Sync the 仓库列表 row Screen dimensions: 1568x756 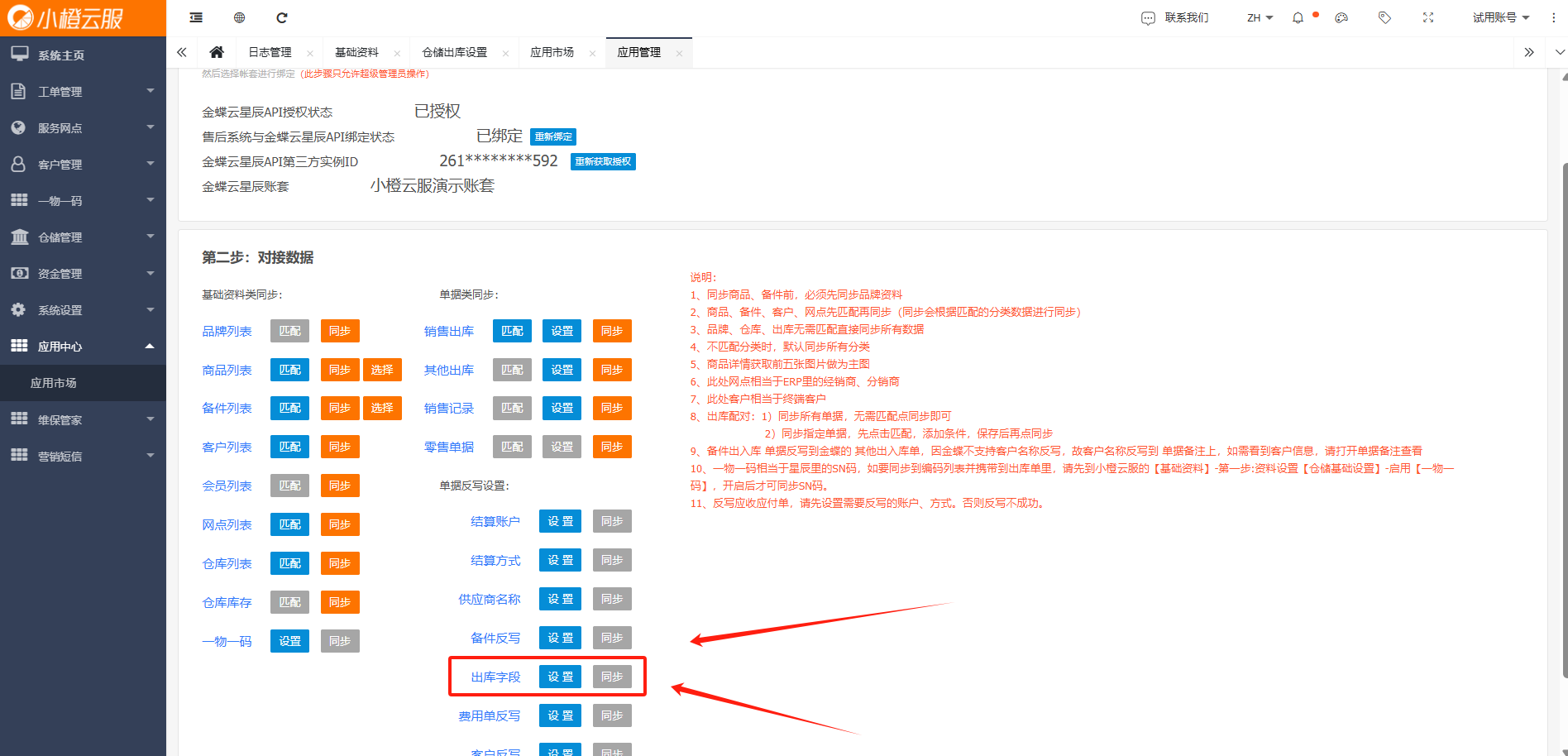(x=340, y=563)
